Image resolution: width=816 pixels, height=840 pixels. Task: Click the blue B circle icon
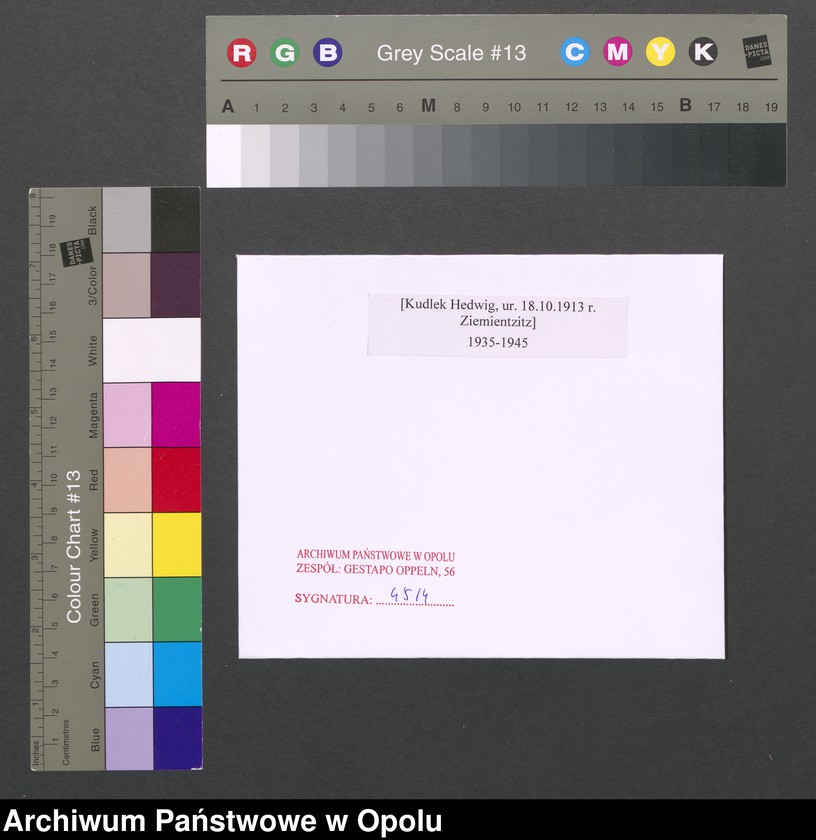pos(327,53)
